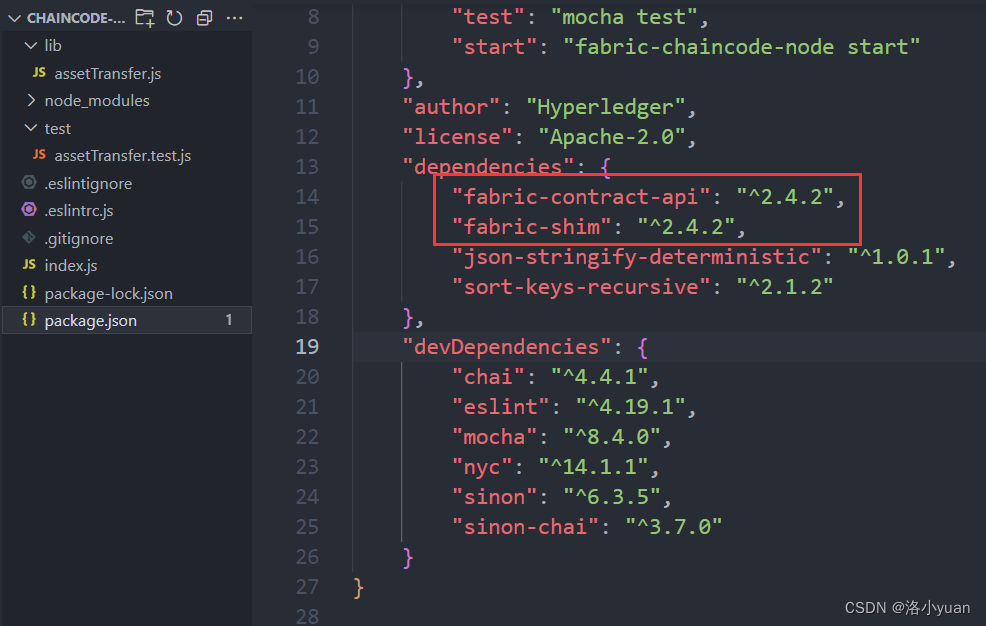Click JS icon beside index.js
Screen dimensions: 986x626
(x=29, y=265)
